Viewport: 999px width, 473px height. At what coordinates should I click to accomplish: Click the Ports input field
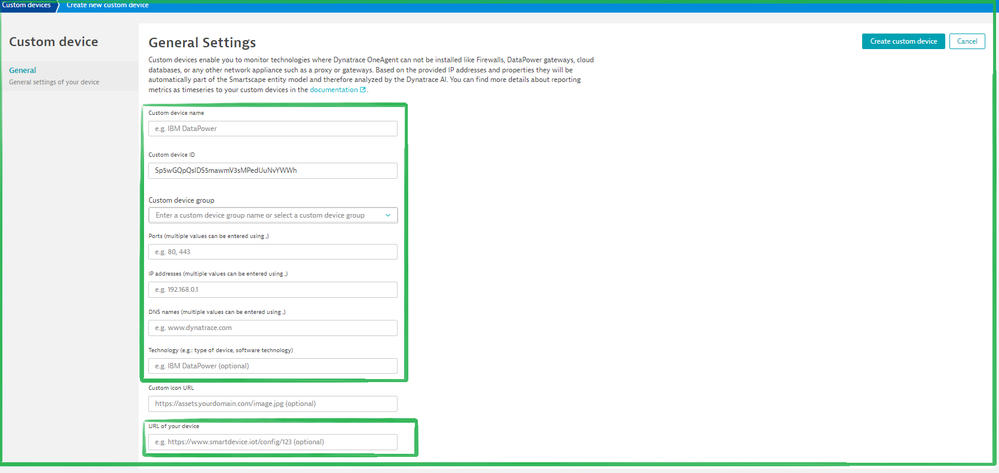[x=272, y=252]
